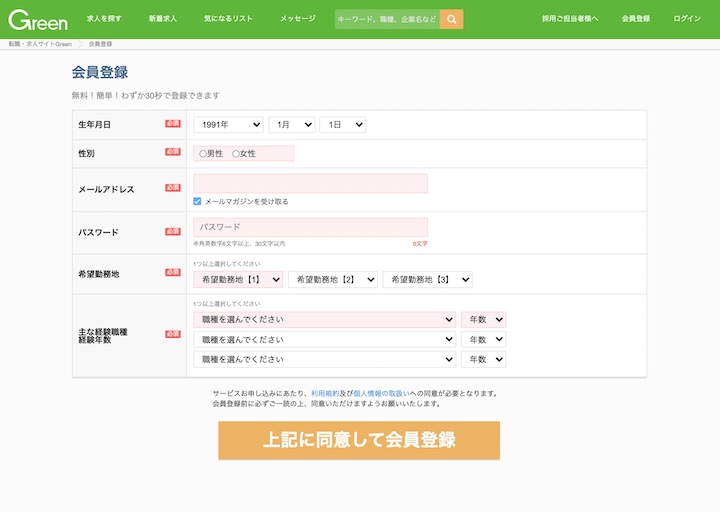Viewport: 720px width, 512px height.
Task: Click the ログイン link
Action: 687,19
